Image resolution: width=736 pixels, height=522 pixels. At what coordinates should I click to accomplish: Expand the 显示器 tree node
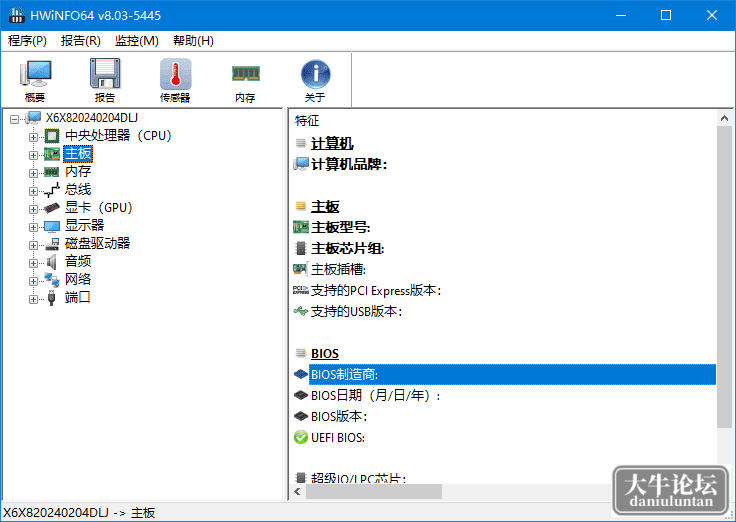[x=33, y=227]
